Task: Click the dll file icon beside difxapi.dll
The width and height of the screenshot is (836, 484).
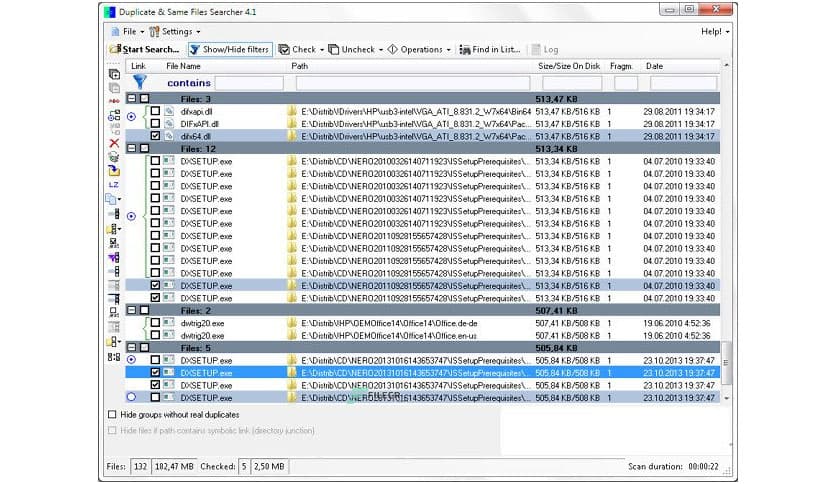Action: click(x=169, y=111)
